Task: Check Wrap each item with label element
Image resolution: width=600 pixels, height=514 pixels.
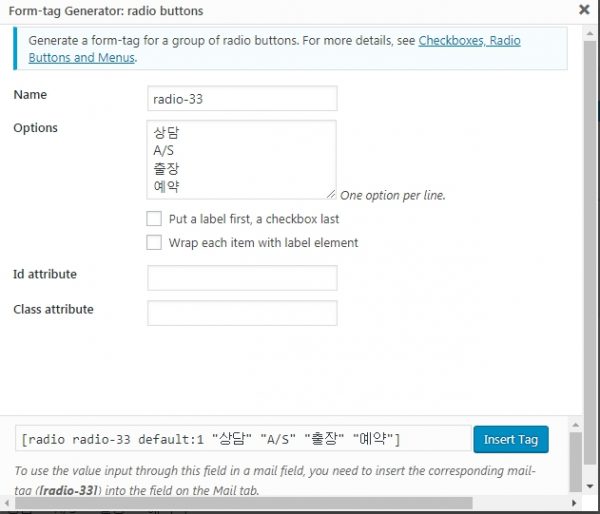Action: (154, 242)
